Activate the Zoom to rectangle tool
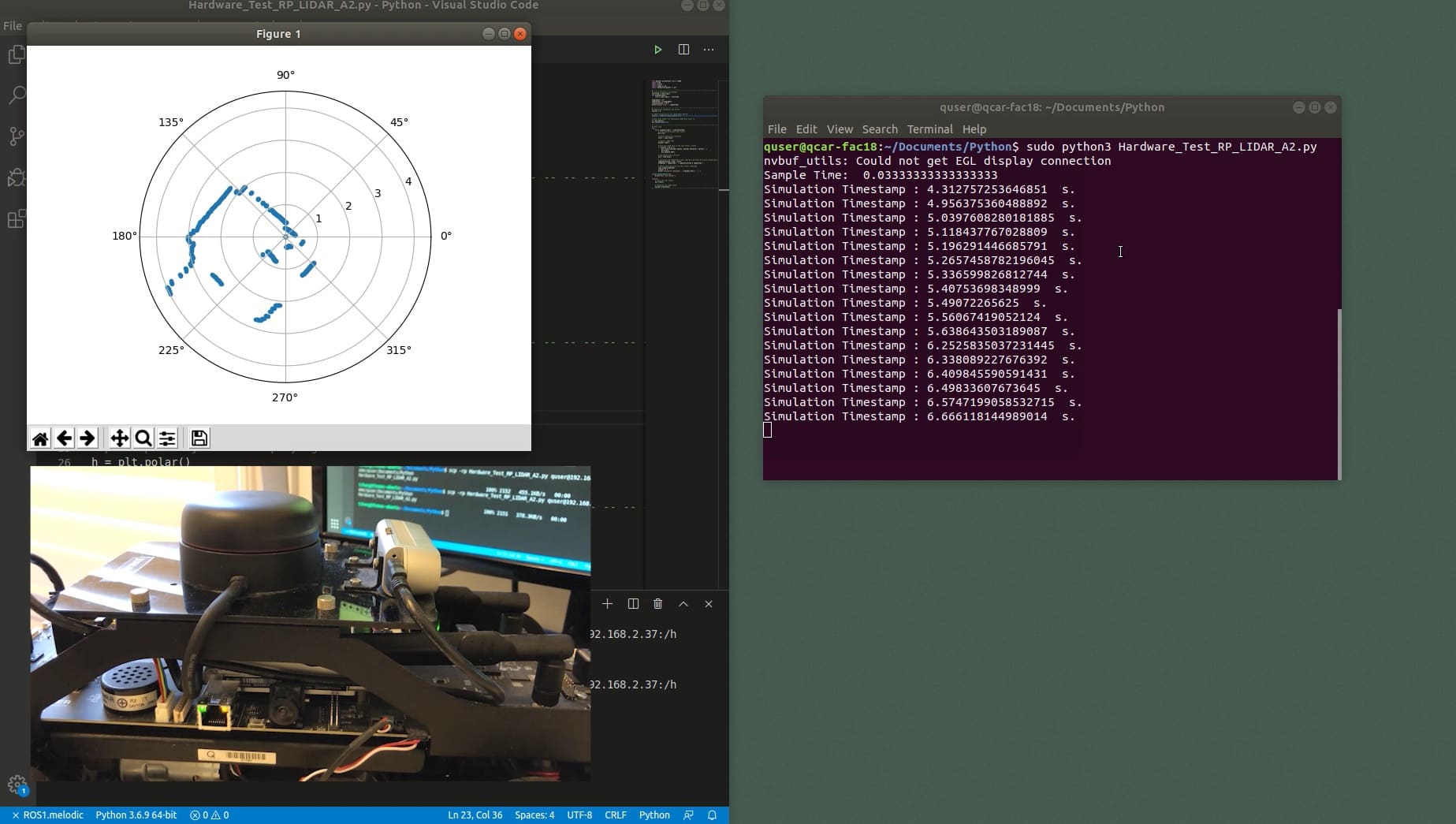 (143, 438)
